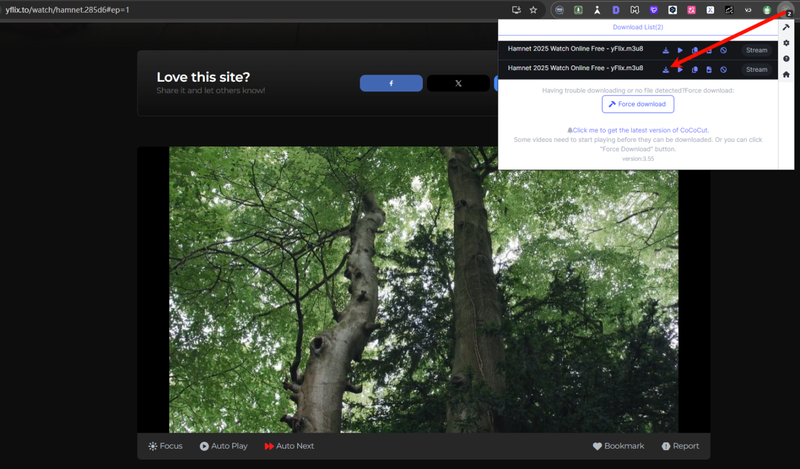Download the first Hamnet m3u8 entry

666,50
